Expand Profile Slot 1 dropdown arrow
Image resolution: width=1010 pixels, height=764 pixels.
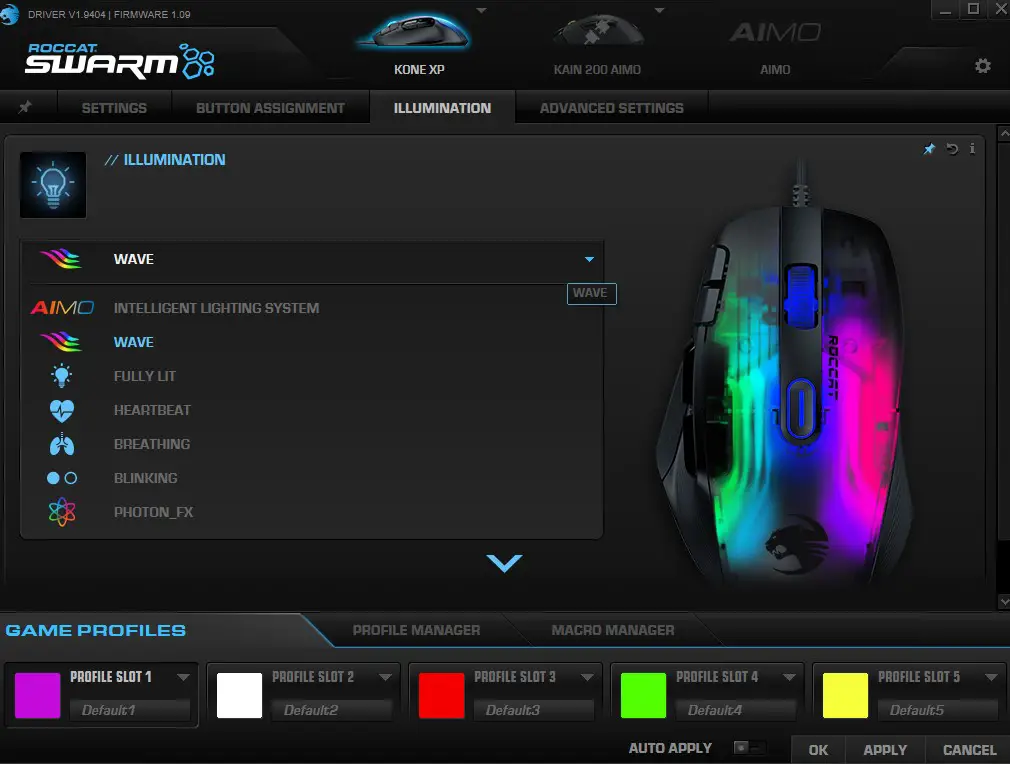(x=184, y=677)
